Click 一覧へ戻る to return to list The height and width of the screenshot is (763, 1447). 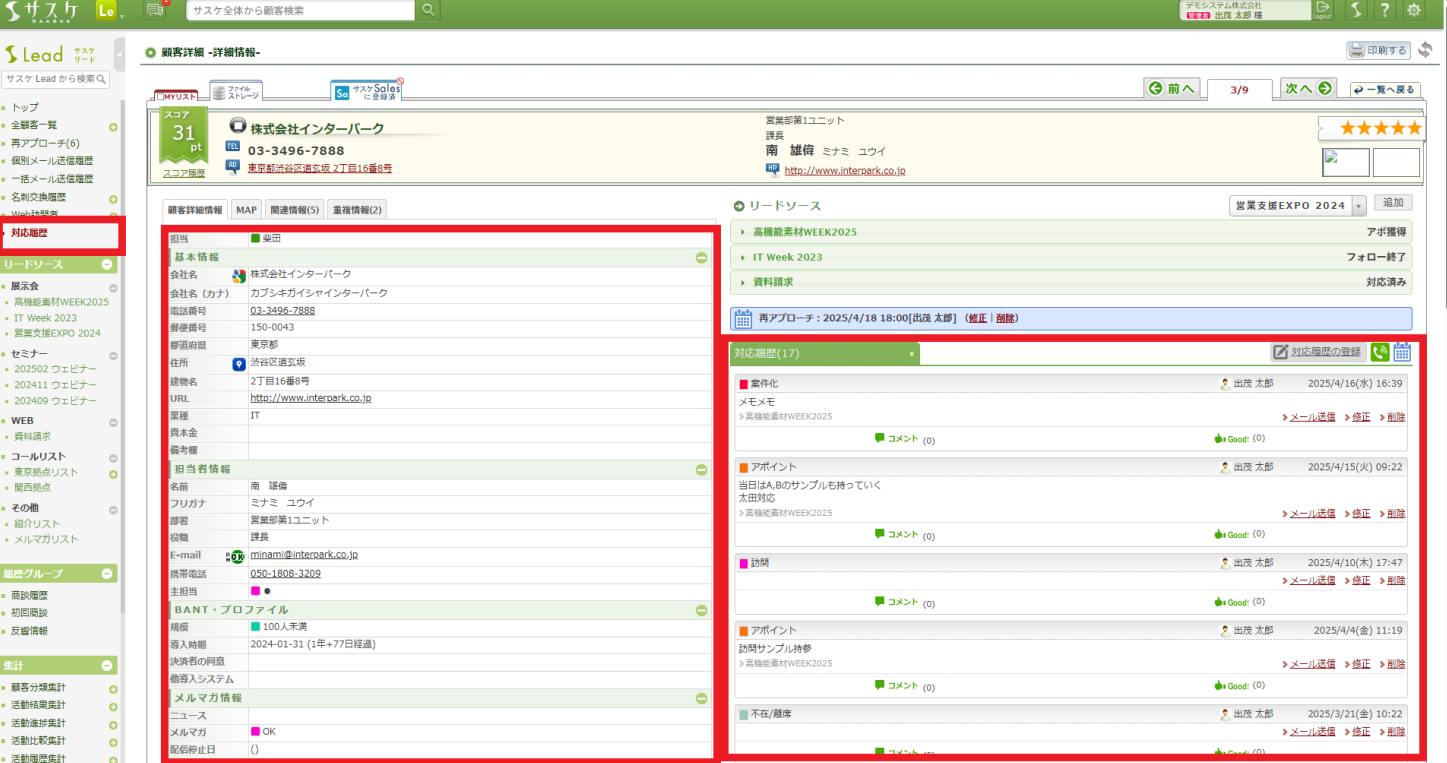point(1385,89)
